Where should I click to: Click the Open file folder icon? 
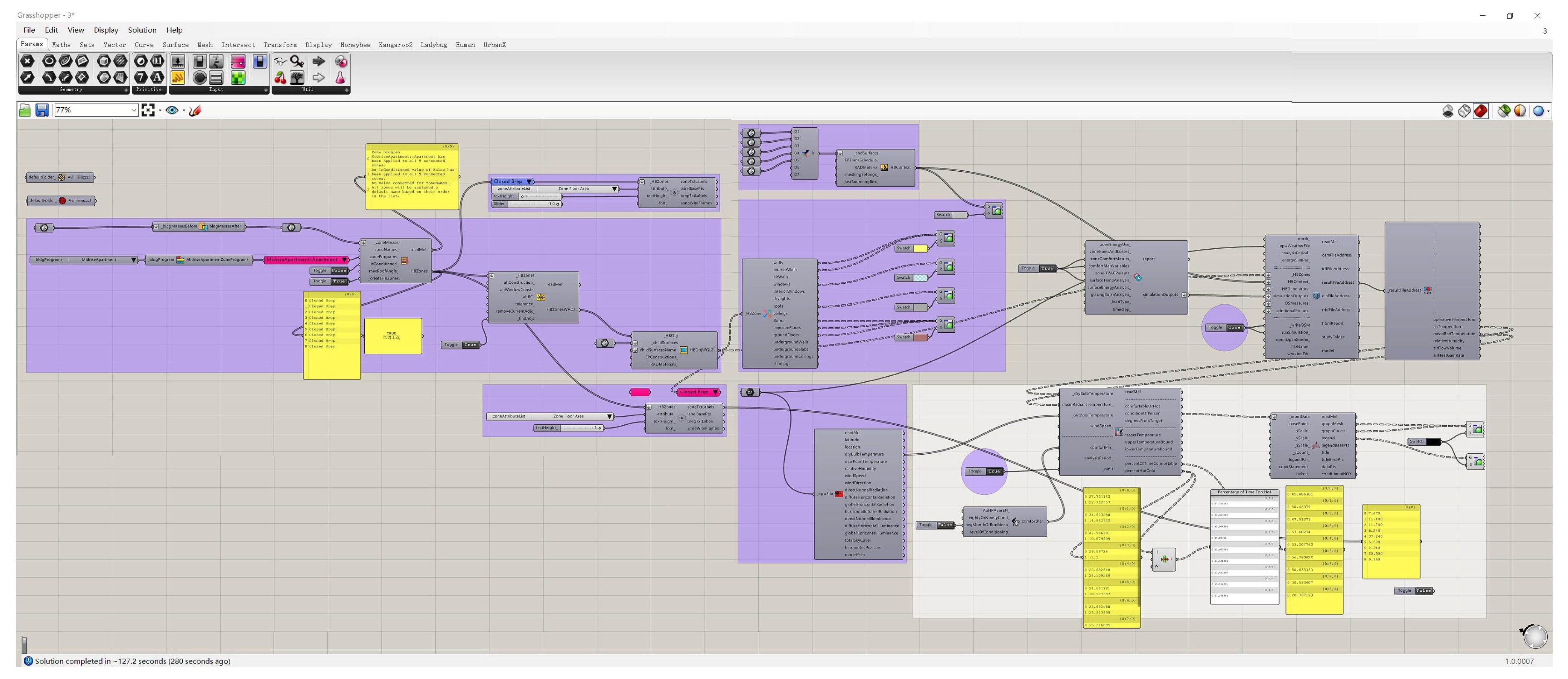click(x=25, y=110)
